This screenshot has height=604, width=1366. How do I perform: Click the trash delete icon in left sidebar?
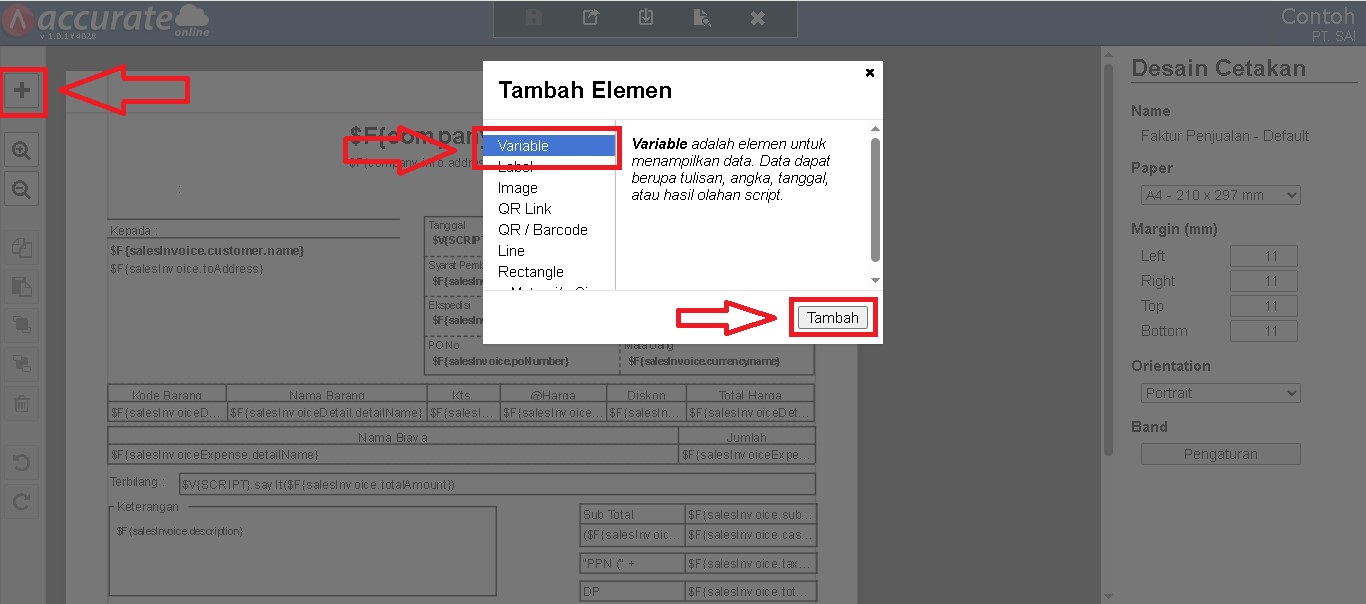[21, 404]
